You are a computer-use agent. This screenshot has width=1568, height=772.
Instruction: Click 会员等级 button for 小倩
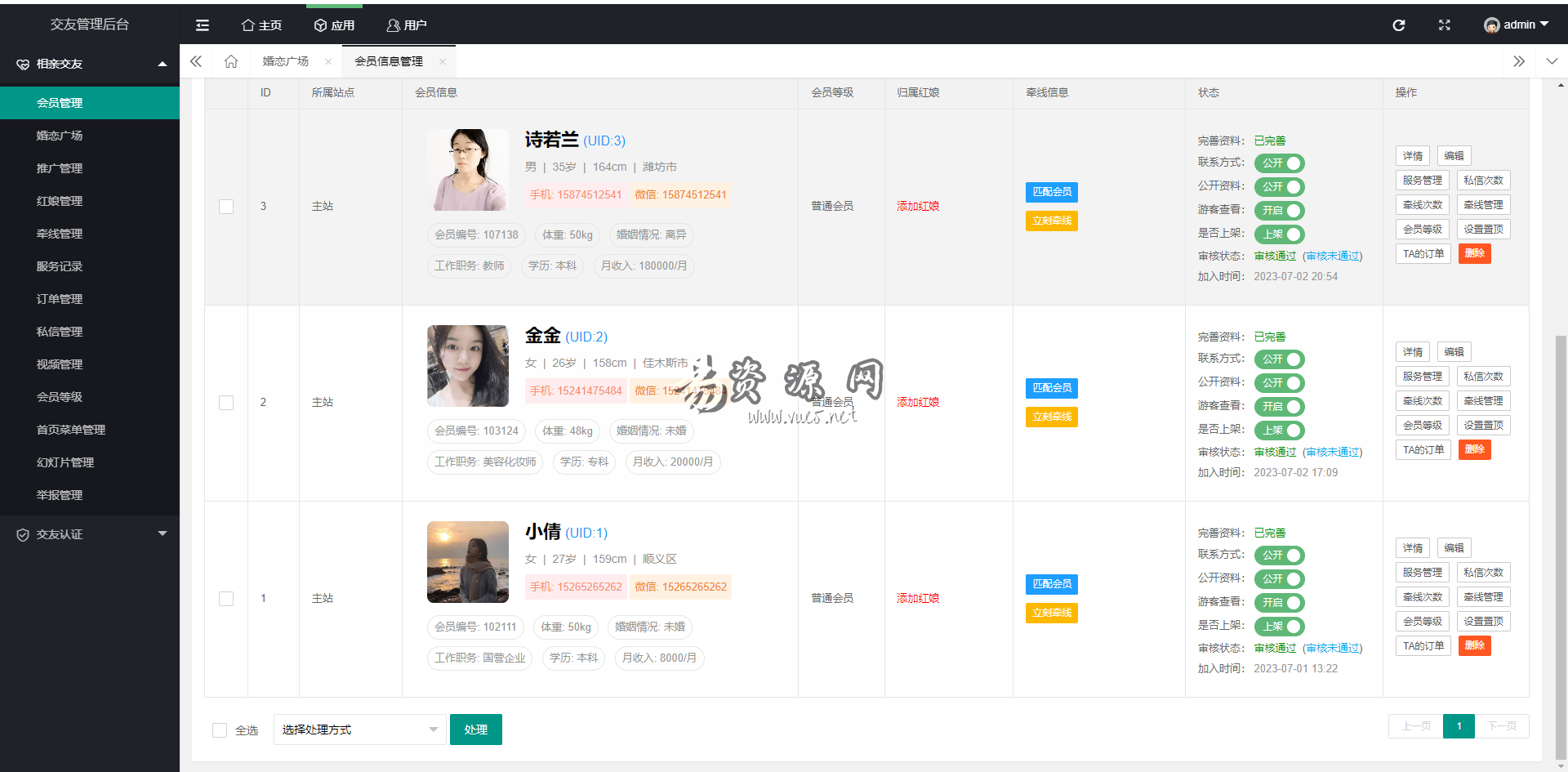pos(1423,622)
